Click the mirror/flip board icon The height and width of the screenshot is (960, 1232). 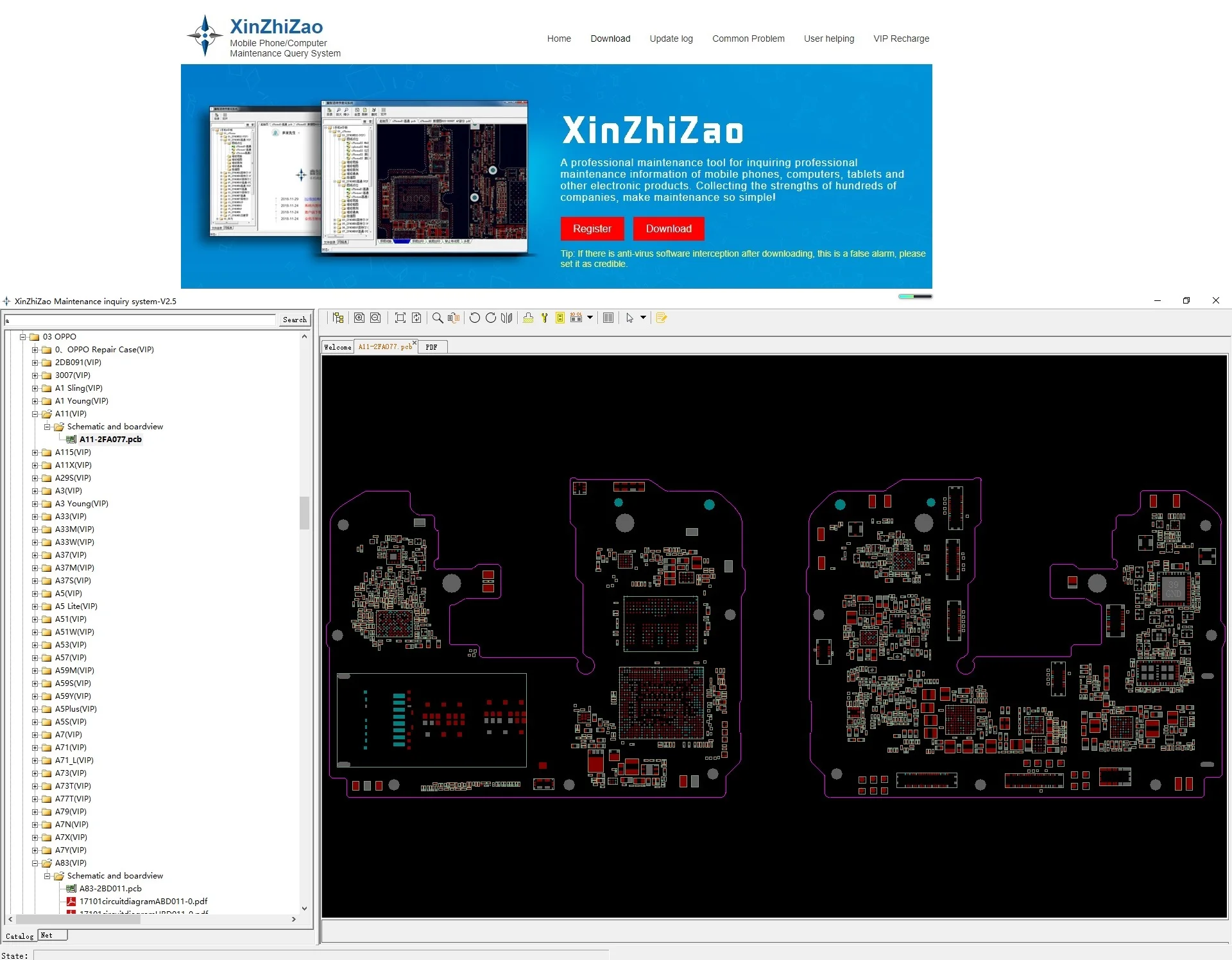click(x=507, y=318)
